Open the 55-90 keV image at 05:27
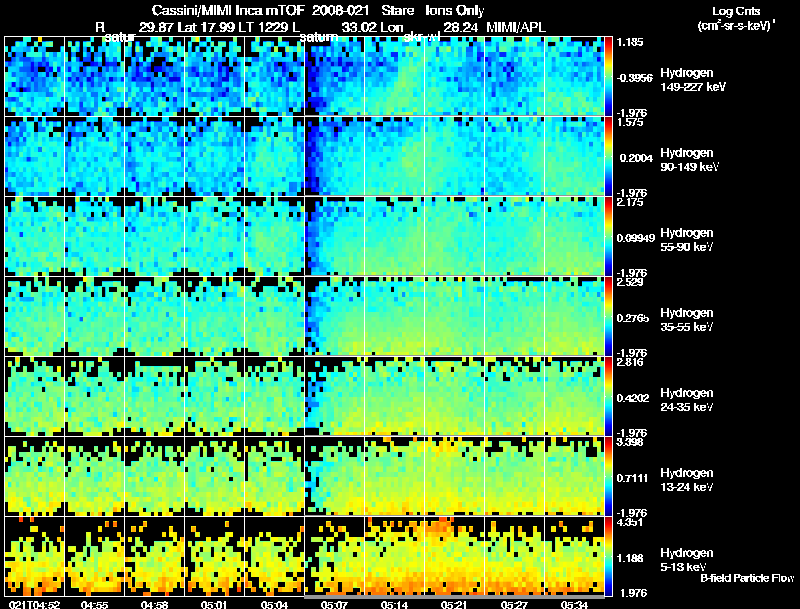 point(514,236)
